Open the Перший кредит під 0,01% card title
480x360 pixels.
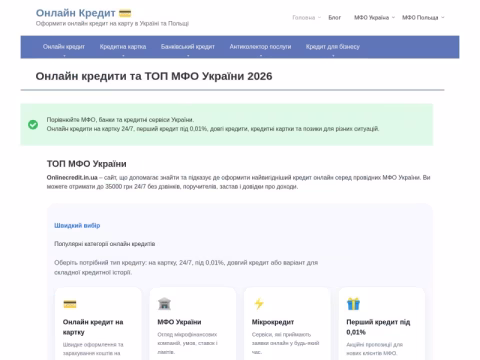click(378, 327)
